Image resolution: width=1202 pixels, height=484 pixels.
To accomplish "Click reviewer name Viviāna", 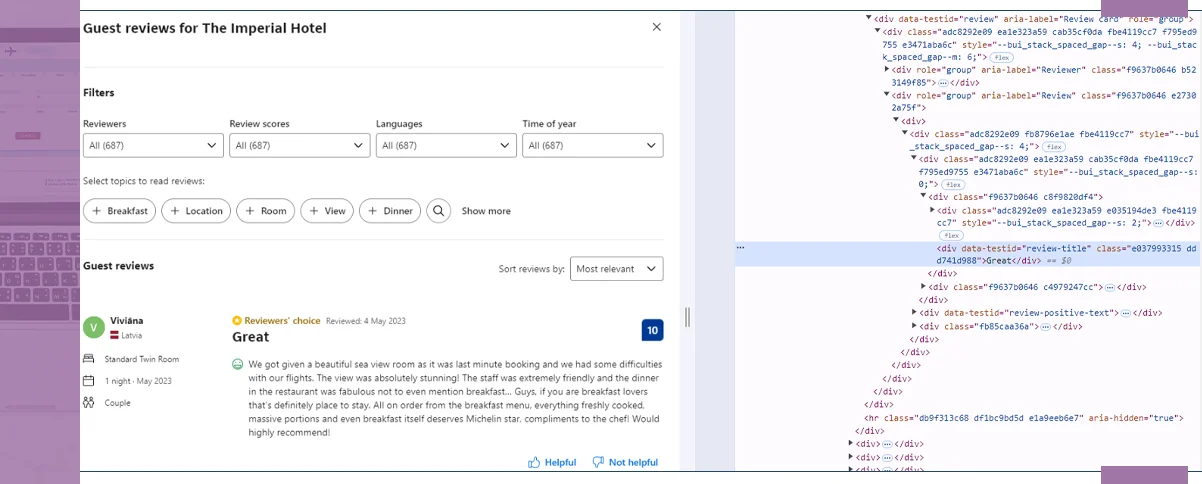I will [127, 321].
